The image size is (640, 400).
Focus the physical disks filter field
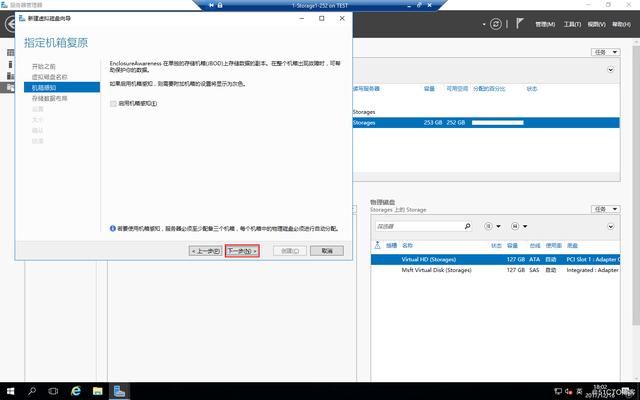[420, 226]
